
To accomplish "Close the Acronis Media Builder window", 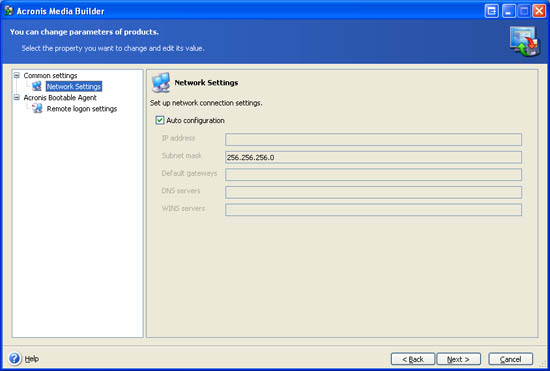I will 539,11.
